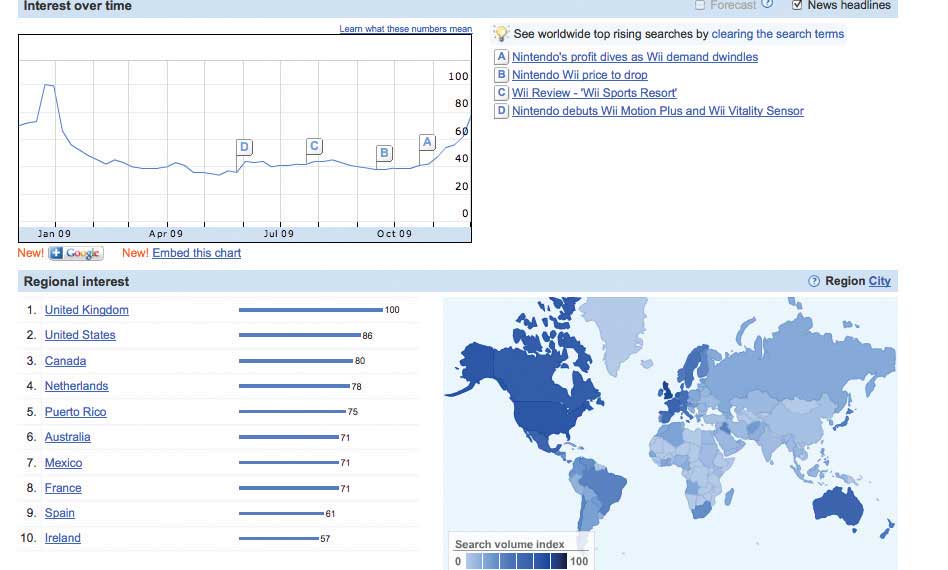The width and height of the screenshot is (948, 570).
Task: Open Spain regional link
Action: [60, 513]
